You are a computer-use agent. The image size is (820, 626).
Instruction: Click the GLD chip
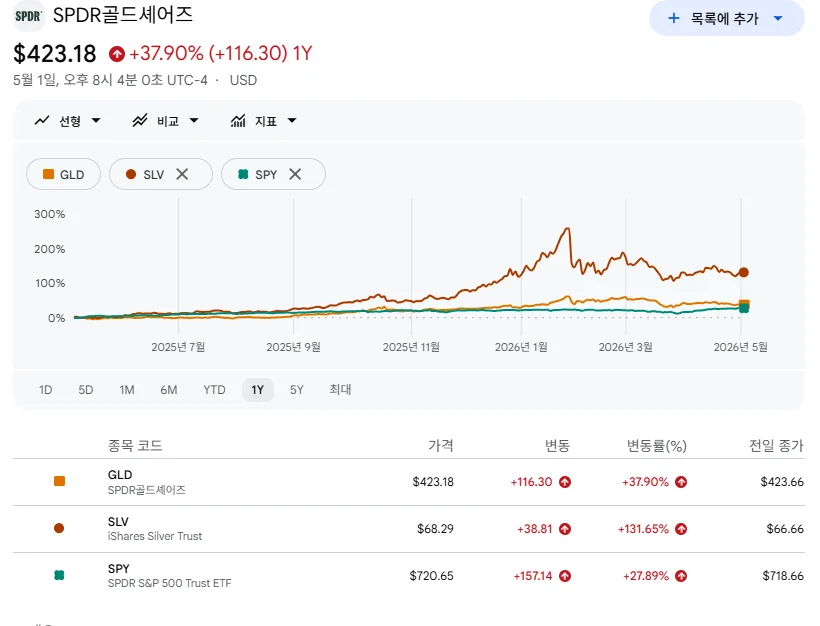coord(63,174)
